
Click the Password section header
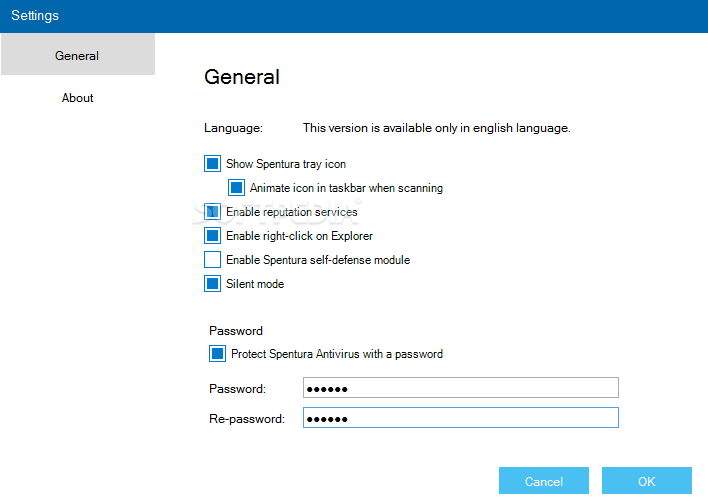coord(236,331)
